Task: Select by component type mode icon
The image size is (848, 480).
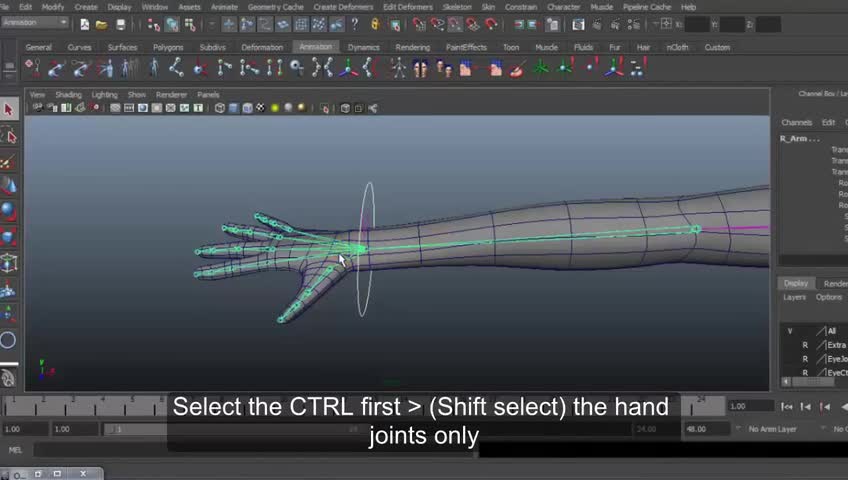Action: tap(190, 24)
